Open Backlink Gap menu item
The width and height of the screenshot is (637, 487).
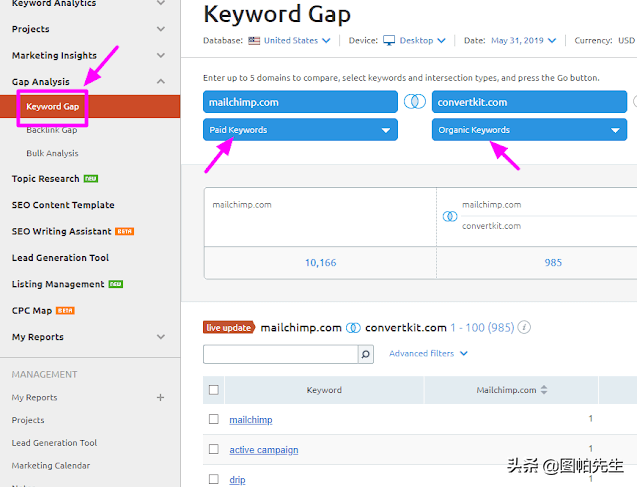52,130
